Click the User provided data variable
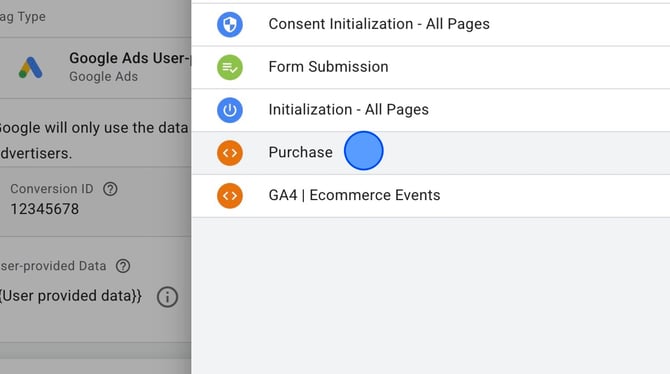Viewport: 670px width, 374px height. click(70, 296)
